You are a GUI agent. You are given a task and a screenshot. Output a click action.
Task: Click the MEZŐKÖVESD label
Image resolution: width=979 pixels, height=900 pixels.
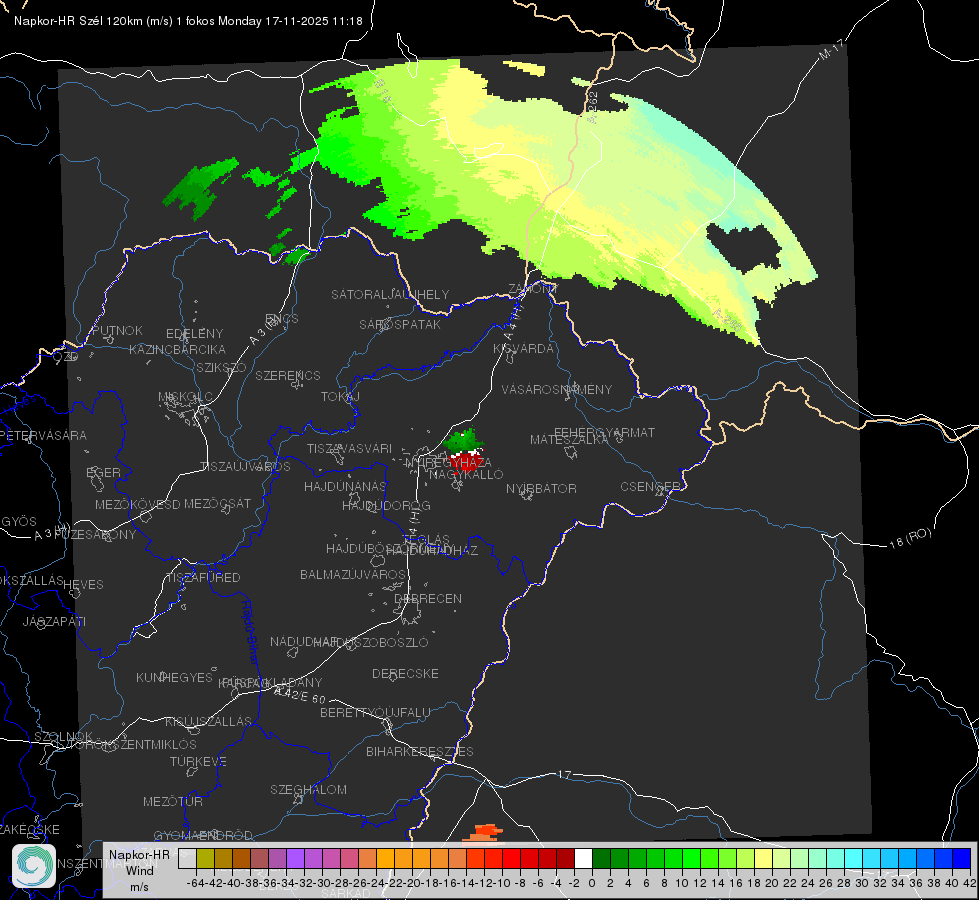pos(138,504)
